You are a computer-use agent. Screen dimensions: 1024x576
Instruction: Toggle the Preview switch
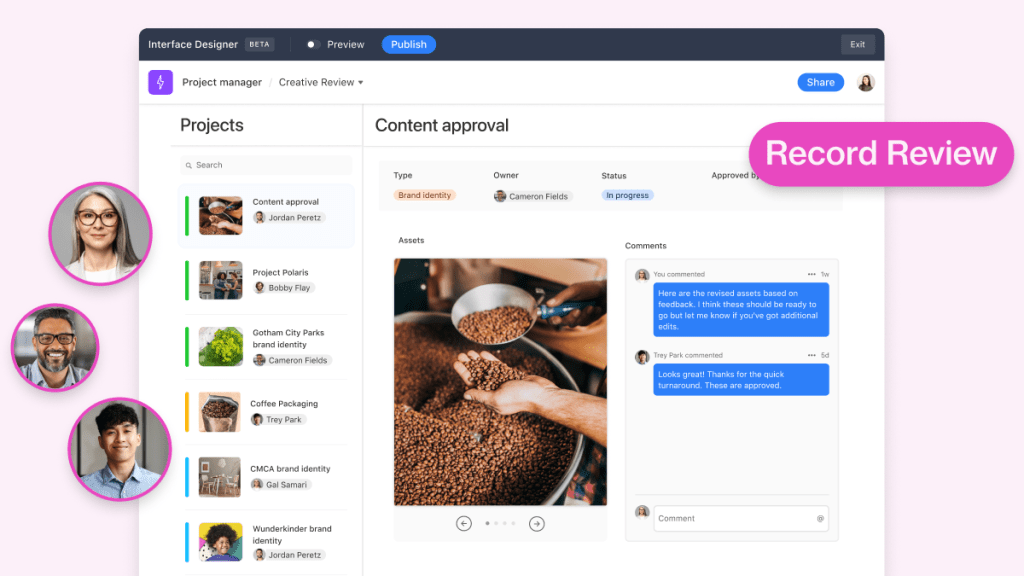(311, 44)
